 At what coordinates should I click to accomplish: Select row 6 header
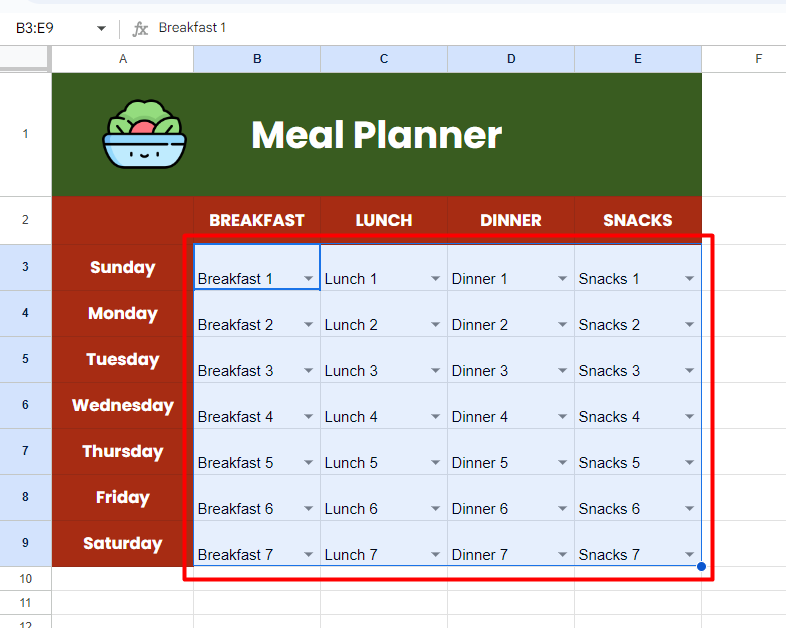click(x=26, y=405)
